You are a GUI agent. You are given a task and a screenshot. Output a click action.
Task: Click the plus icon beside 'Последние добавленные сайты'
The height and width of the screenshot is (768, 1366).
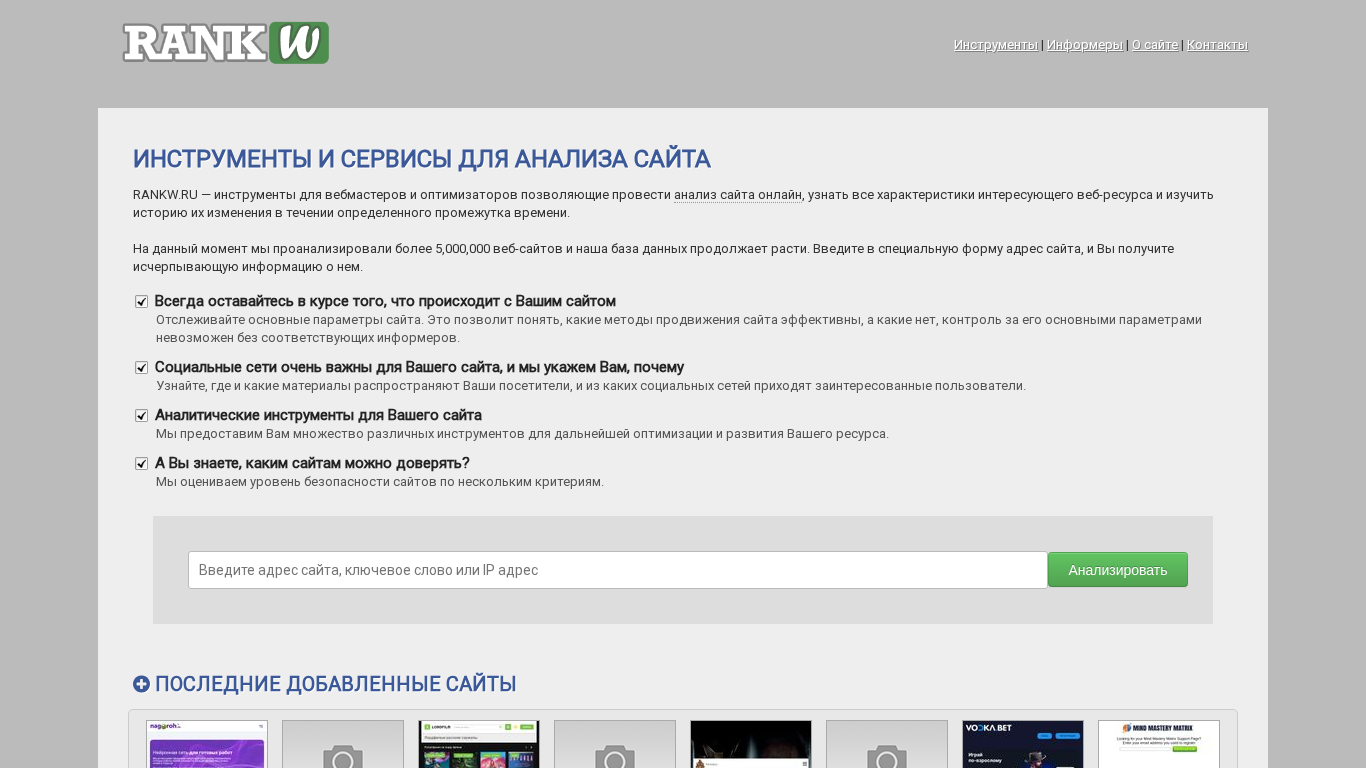coord(142,684)
